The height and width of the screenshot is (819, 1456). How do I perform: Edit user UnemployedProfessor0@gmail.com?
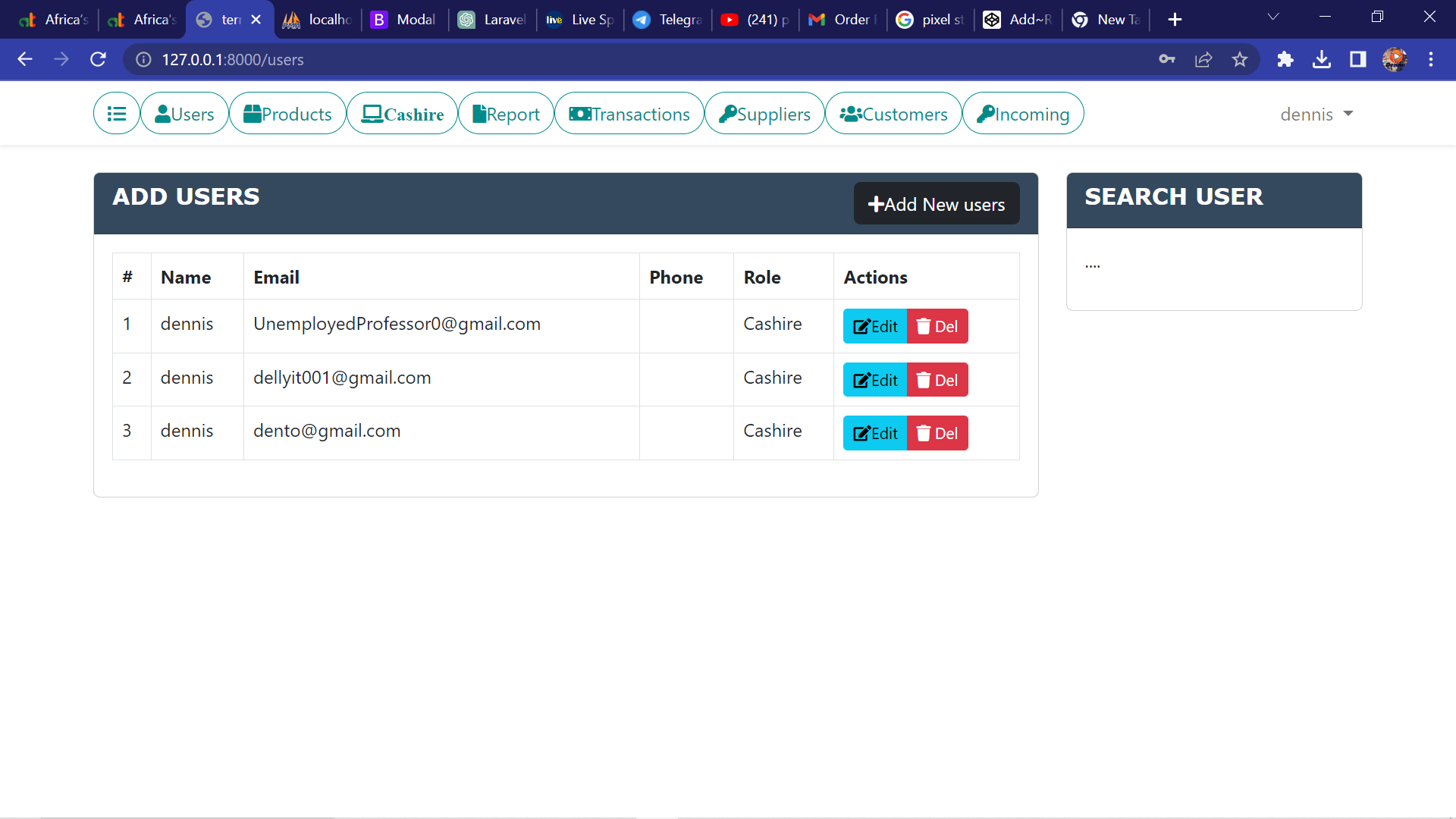pyautogui.click(x=875, y=326)
